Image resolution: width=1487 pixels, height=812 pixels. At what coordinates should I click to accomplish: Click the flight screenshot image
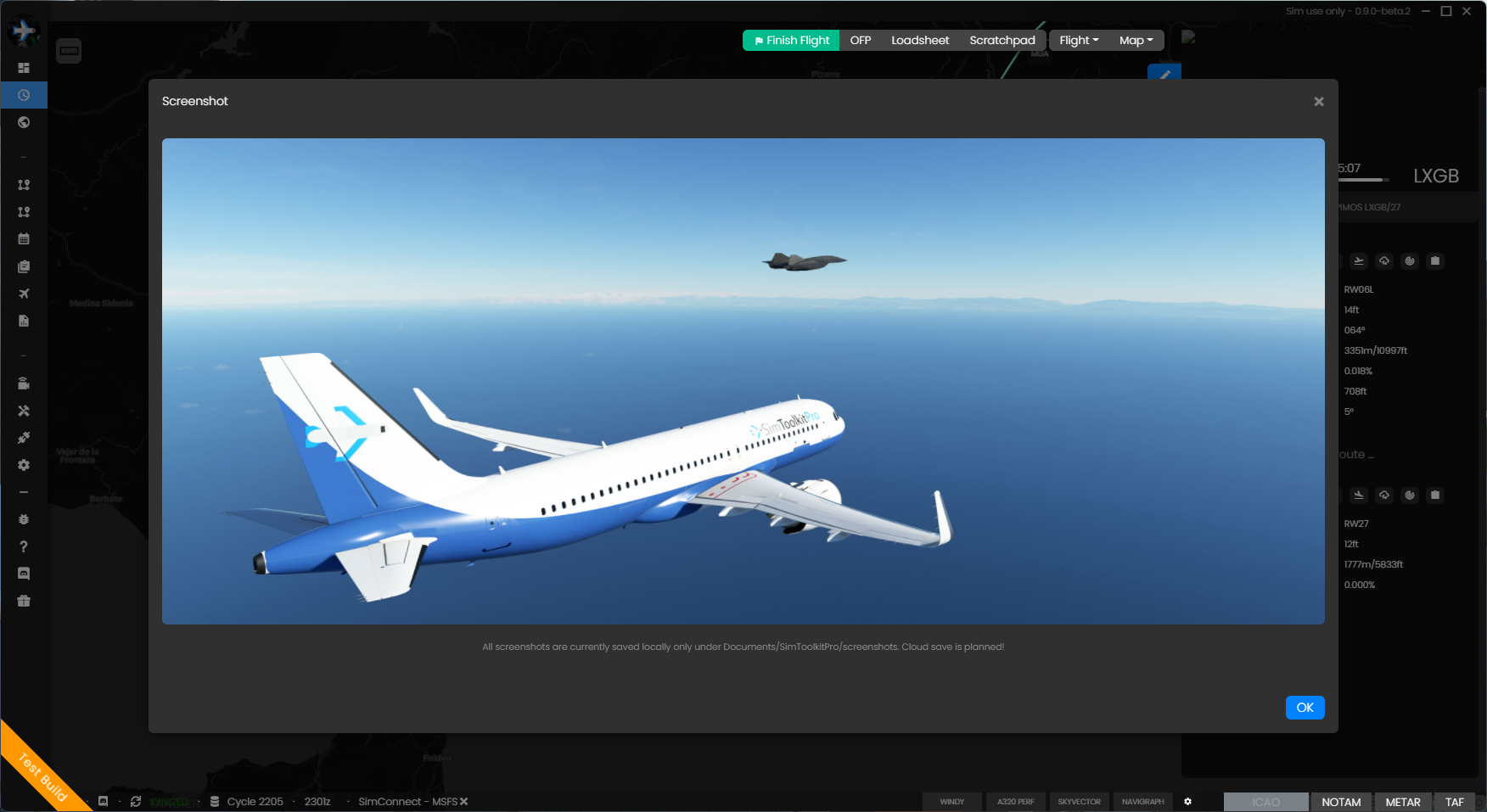[x=743, y=381]
